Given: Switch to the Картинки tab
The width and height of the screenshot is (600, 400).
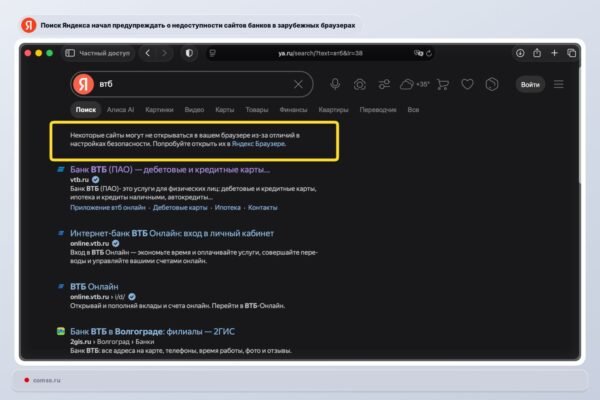Looking at the screenshot, I should [159, 110].
